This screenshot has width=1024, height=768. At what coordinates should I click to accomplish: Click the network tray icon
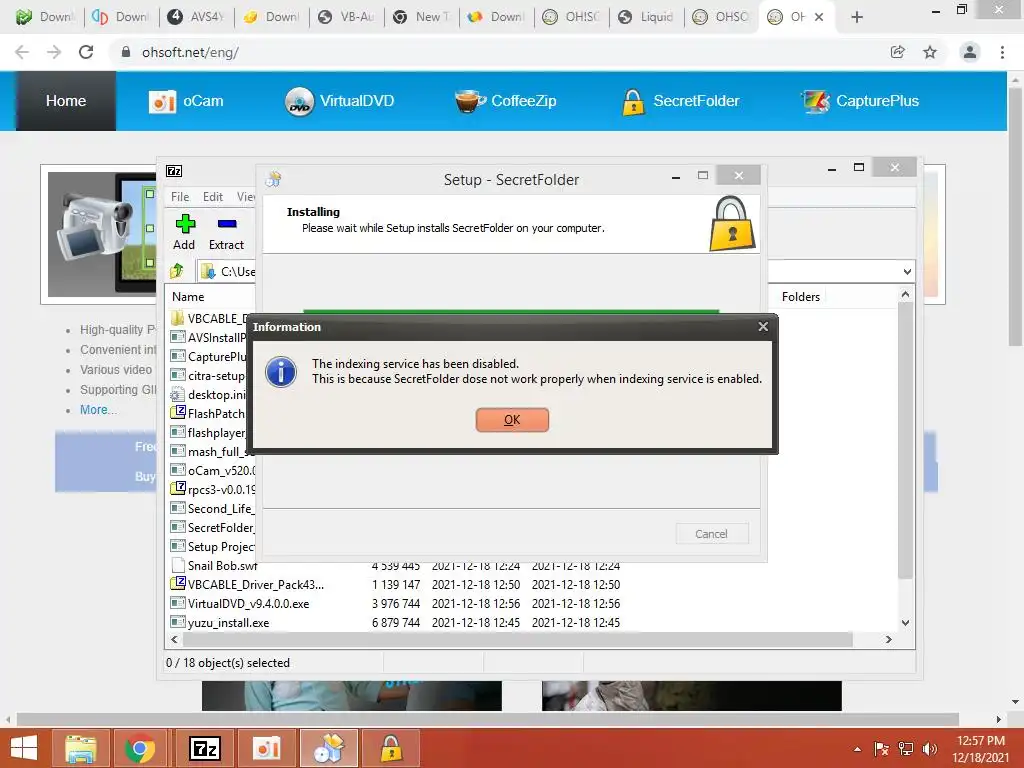906,748
